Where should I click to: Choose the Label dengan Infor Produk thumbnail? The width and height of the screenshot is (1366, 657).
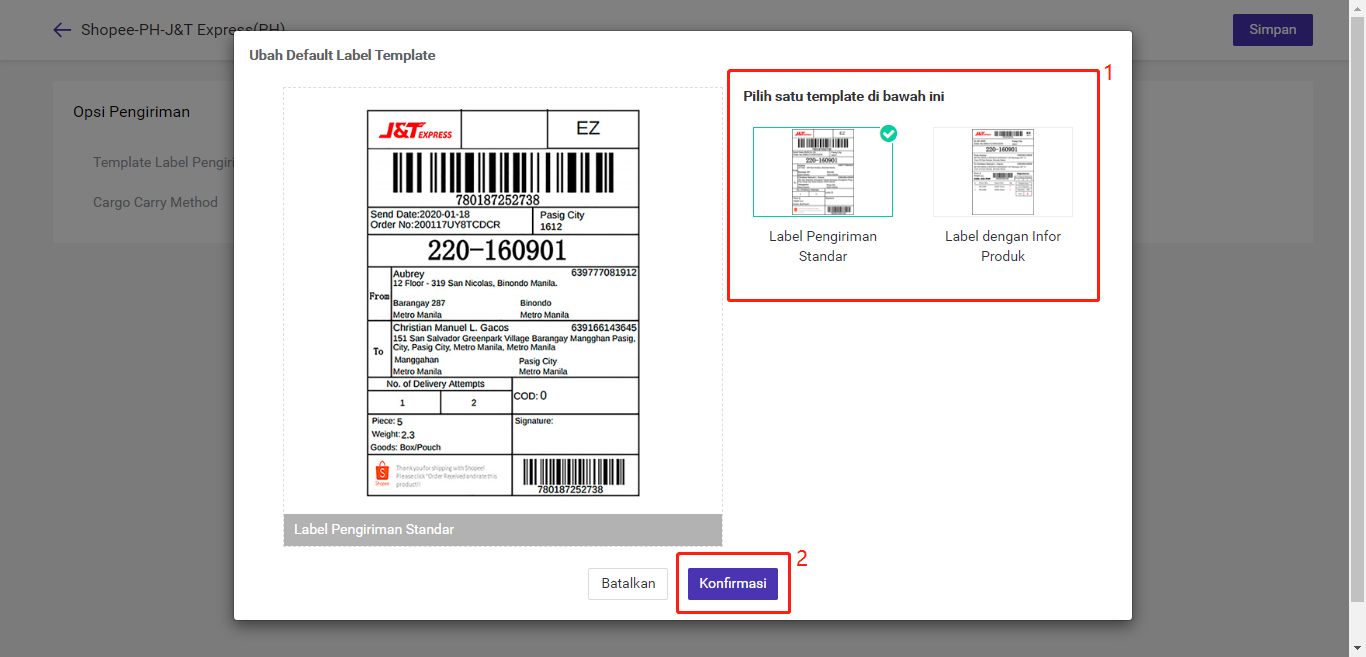click(x=1002, y=172)
